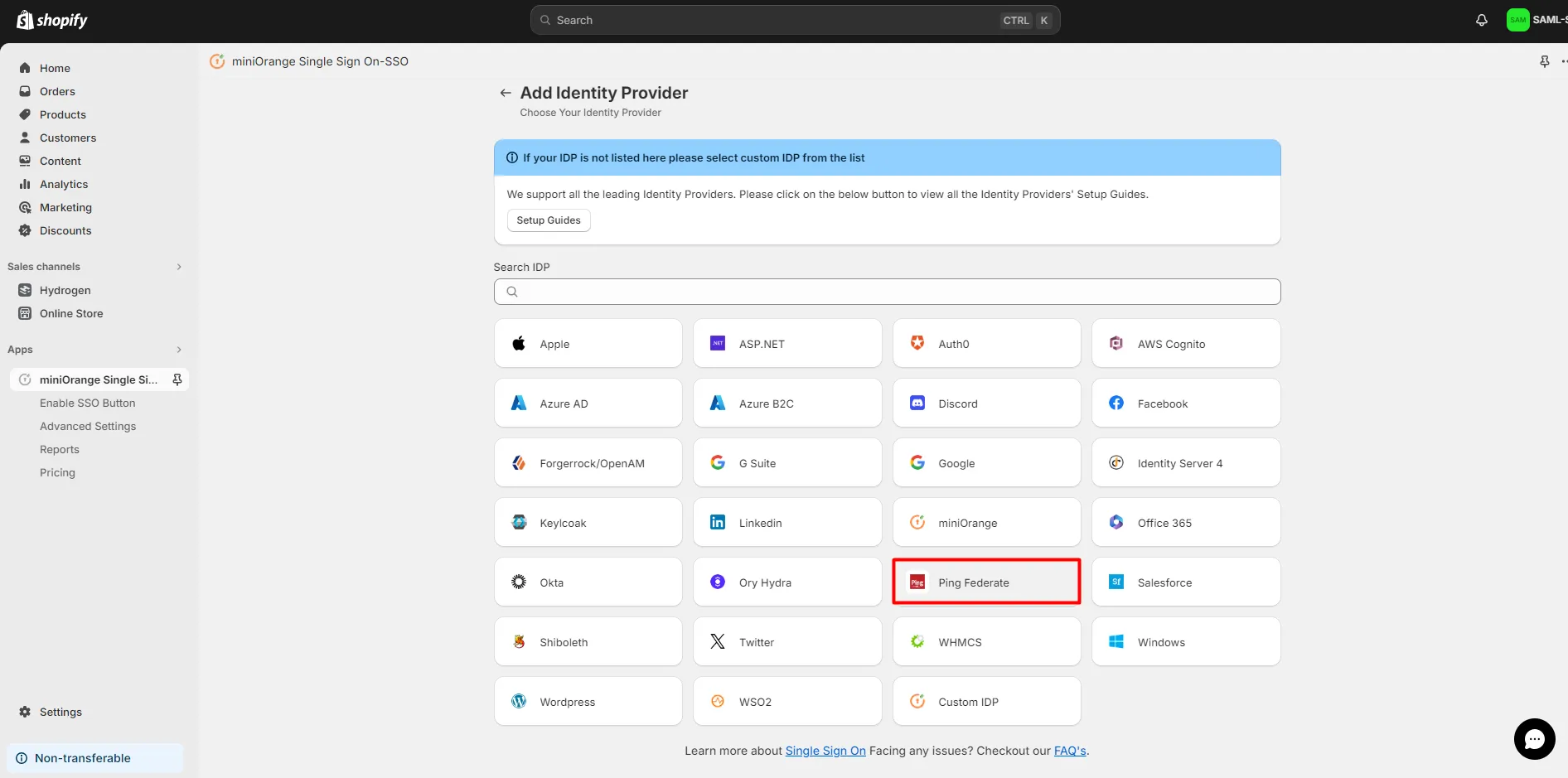Open the Single Sign On link

[x=825, y=751]
